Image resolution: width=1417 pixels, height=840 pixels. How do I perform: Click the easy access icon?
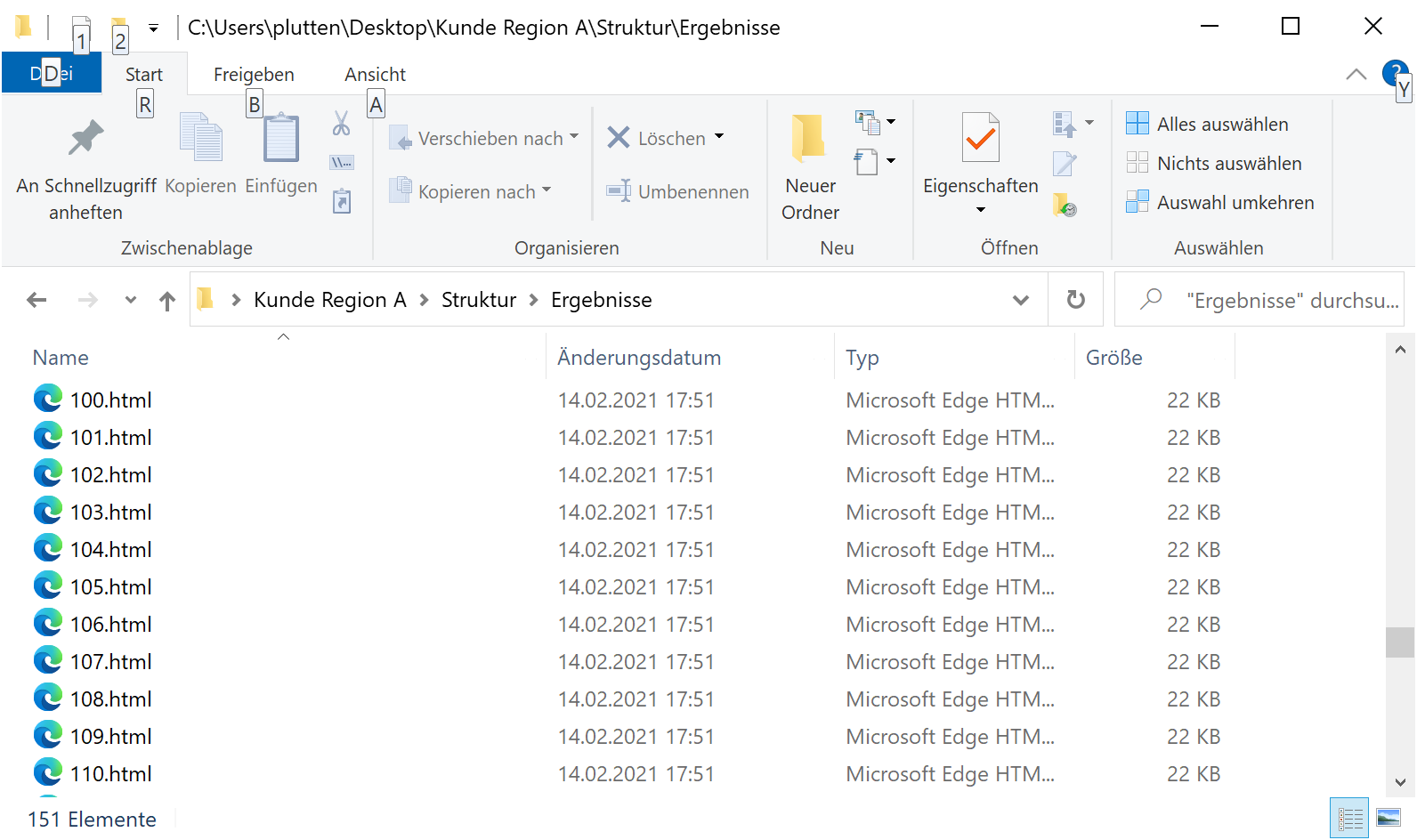tap(867, 161)
